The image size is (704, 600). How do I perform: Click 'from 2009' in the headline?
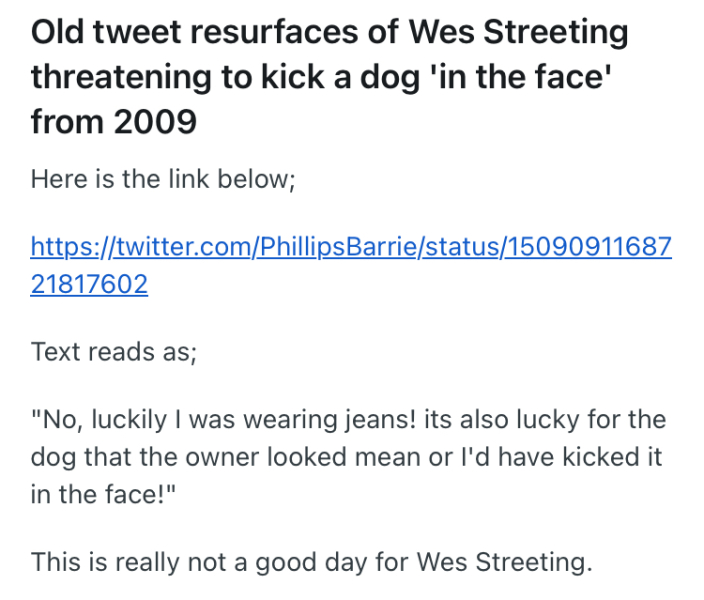(x=114, y=123)
